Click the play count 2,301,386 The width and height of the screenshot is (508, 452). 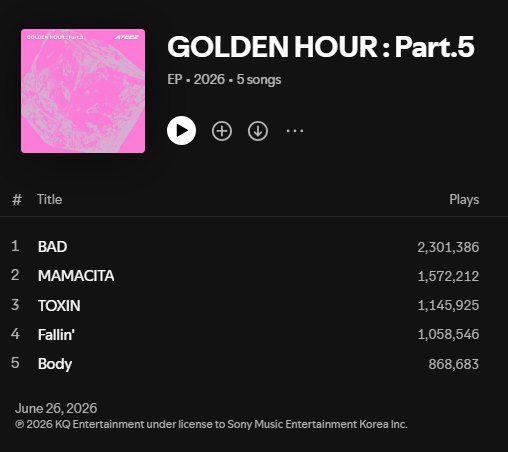click(448, 247)
